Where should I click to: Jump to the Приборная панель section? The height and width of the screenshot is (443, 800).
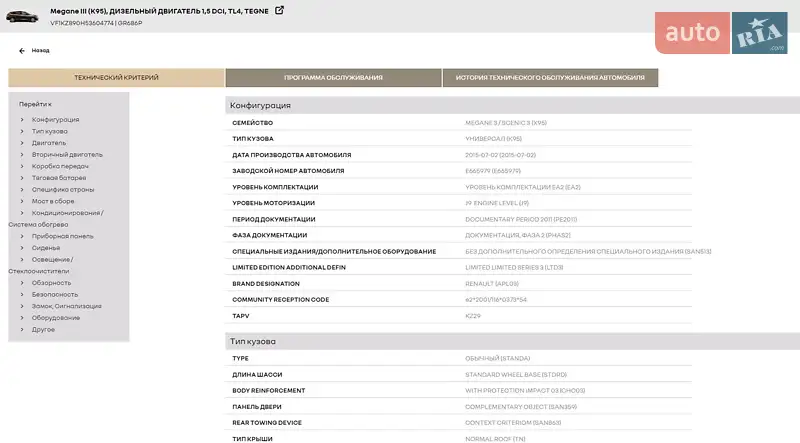tap(62, 236)
